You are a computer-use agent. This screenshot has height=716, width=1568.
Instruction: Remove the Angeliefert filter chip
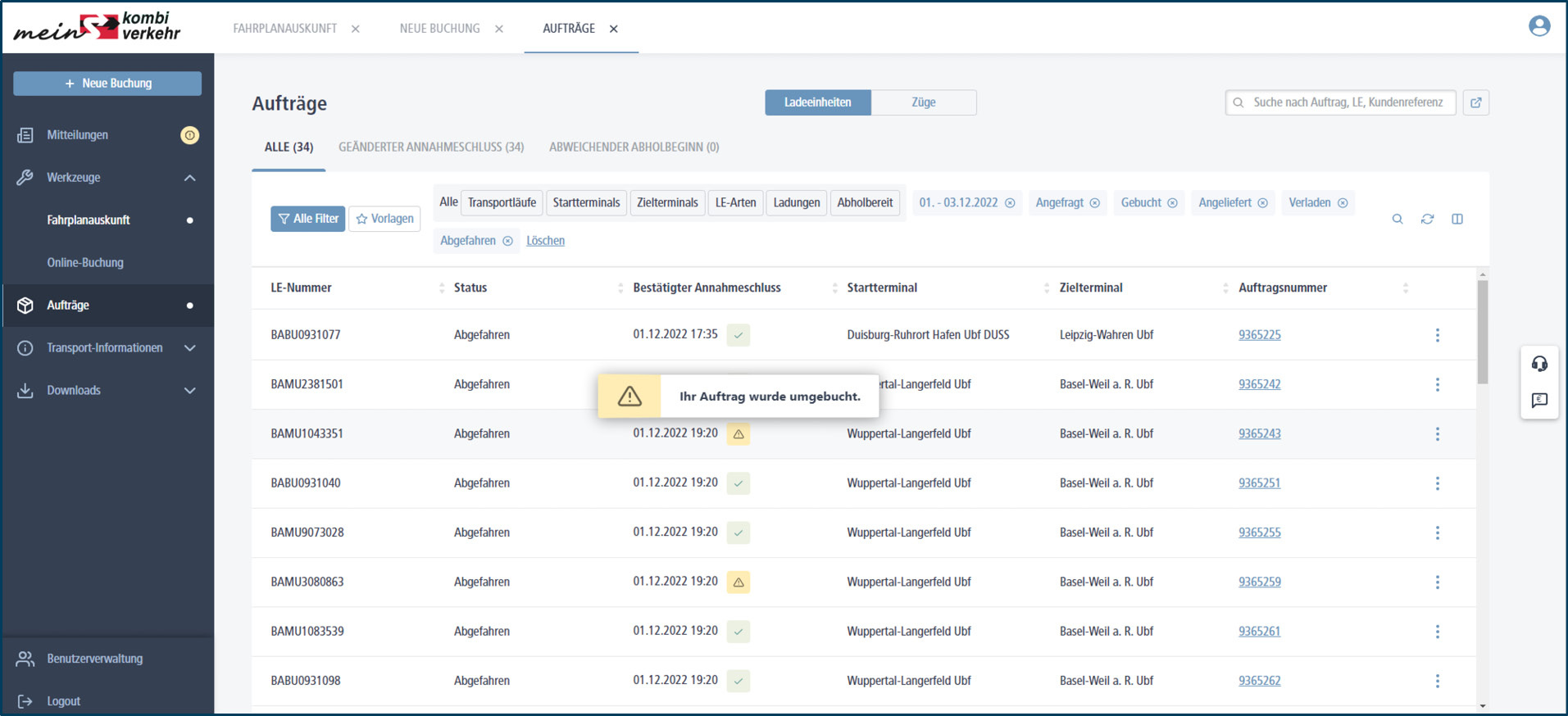tap(1262, 203)
